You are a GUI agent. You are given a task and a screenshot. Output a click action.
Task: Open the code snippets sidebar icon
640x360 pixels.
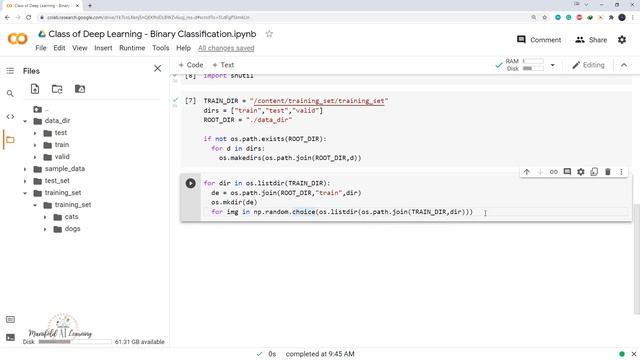tap(10, 117)
